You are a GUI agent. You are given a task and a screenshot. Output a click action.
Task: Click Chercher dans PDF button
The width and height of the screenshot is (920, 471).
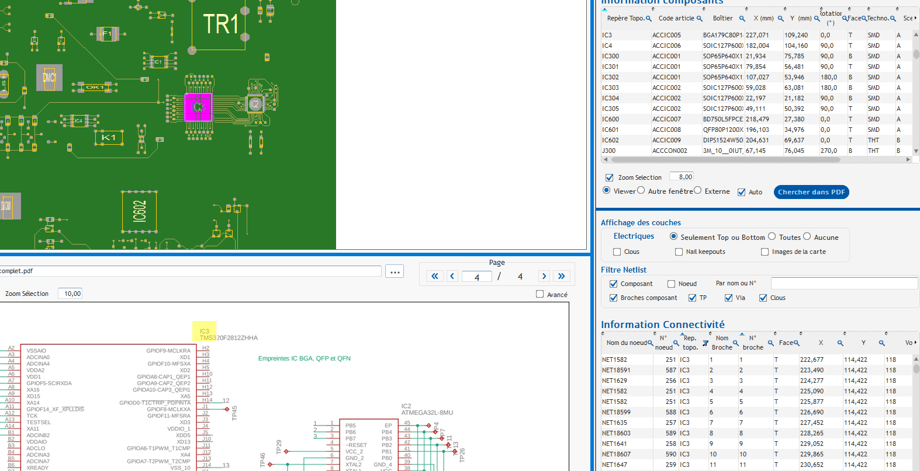pyautogui.click(x=811, y=192)
